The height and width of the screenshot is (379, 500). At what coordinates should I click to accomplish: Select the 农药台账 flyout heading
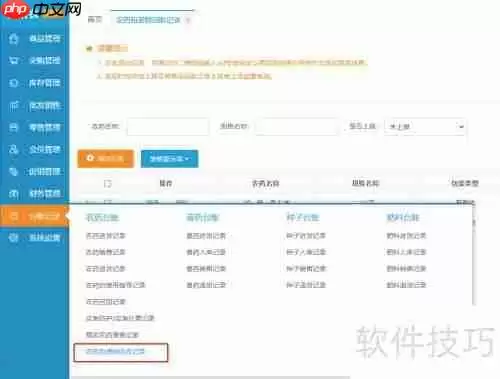point(102,218)
